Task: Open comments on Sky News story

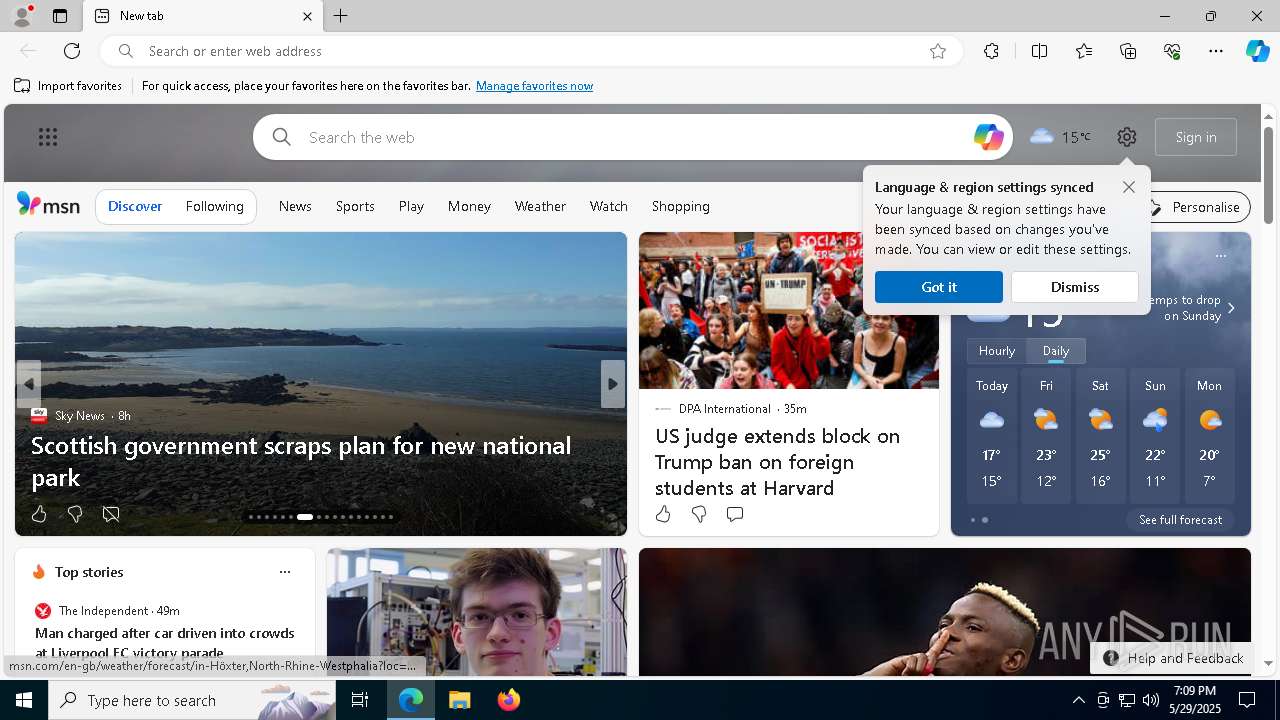Action: tap(111, 514)
